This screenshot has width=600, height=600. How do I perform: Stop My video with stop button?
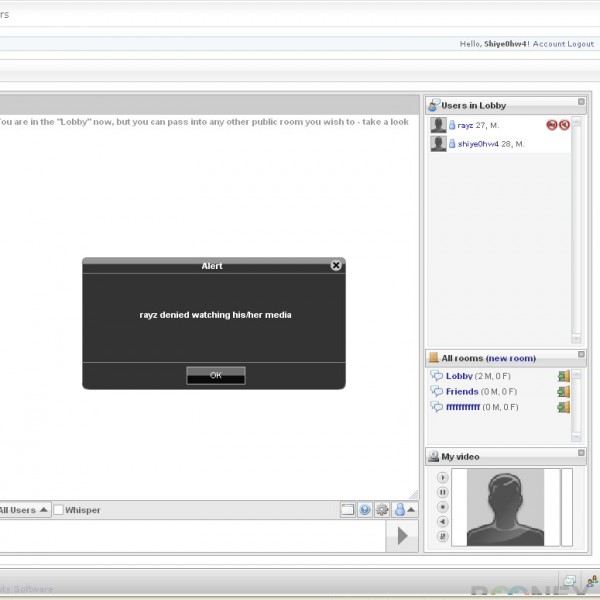tap(443, 507)
